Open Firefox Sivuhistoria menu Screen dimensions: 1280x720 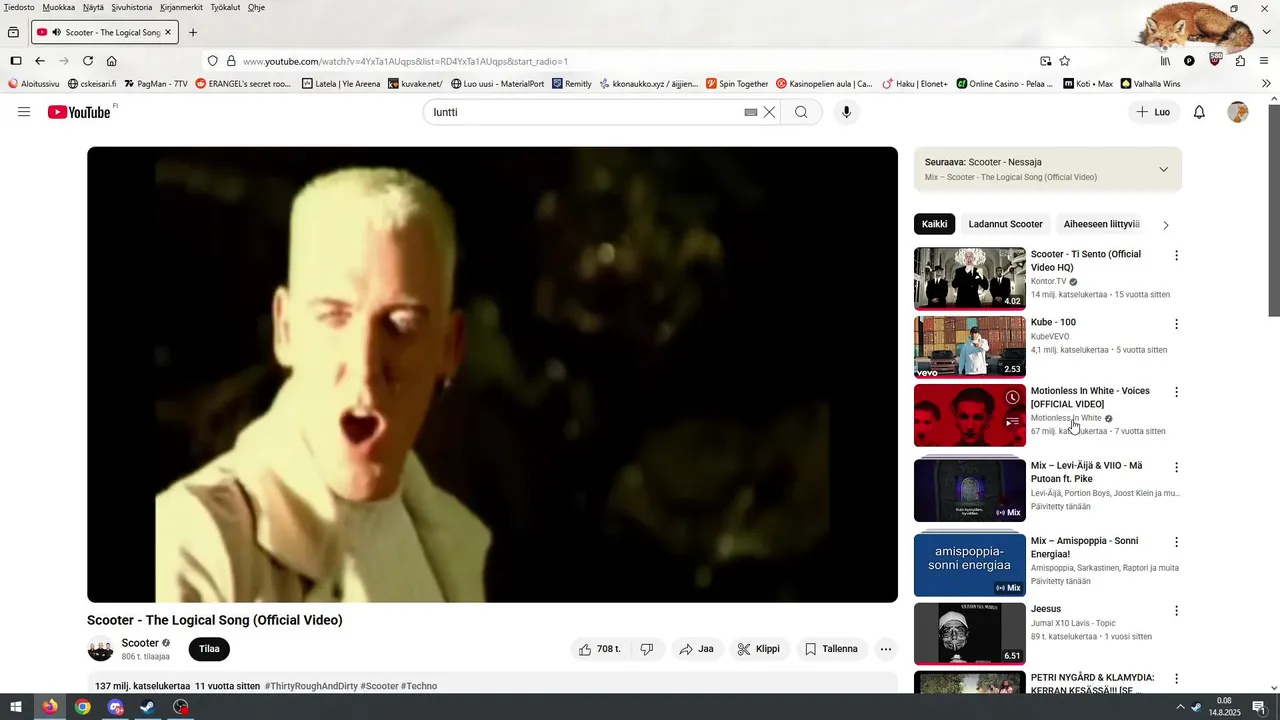point(132,7)
